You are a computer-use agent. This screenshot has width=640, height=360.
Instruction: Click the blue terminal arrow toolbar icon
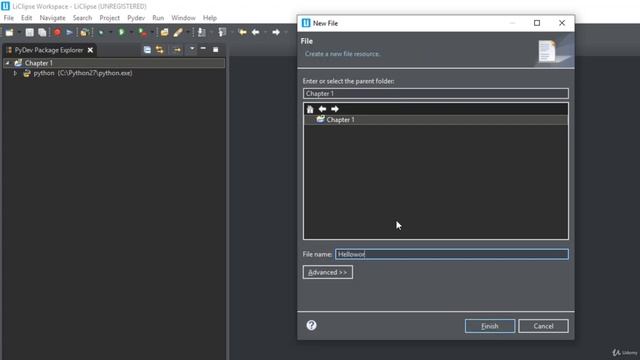(x=69, y=32)
